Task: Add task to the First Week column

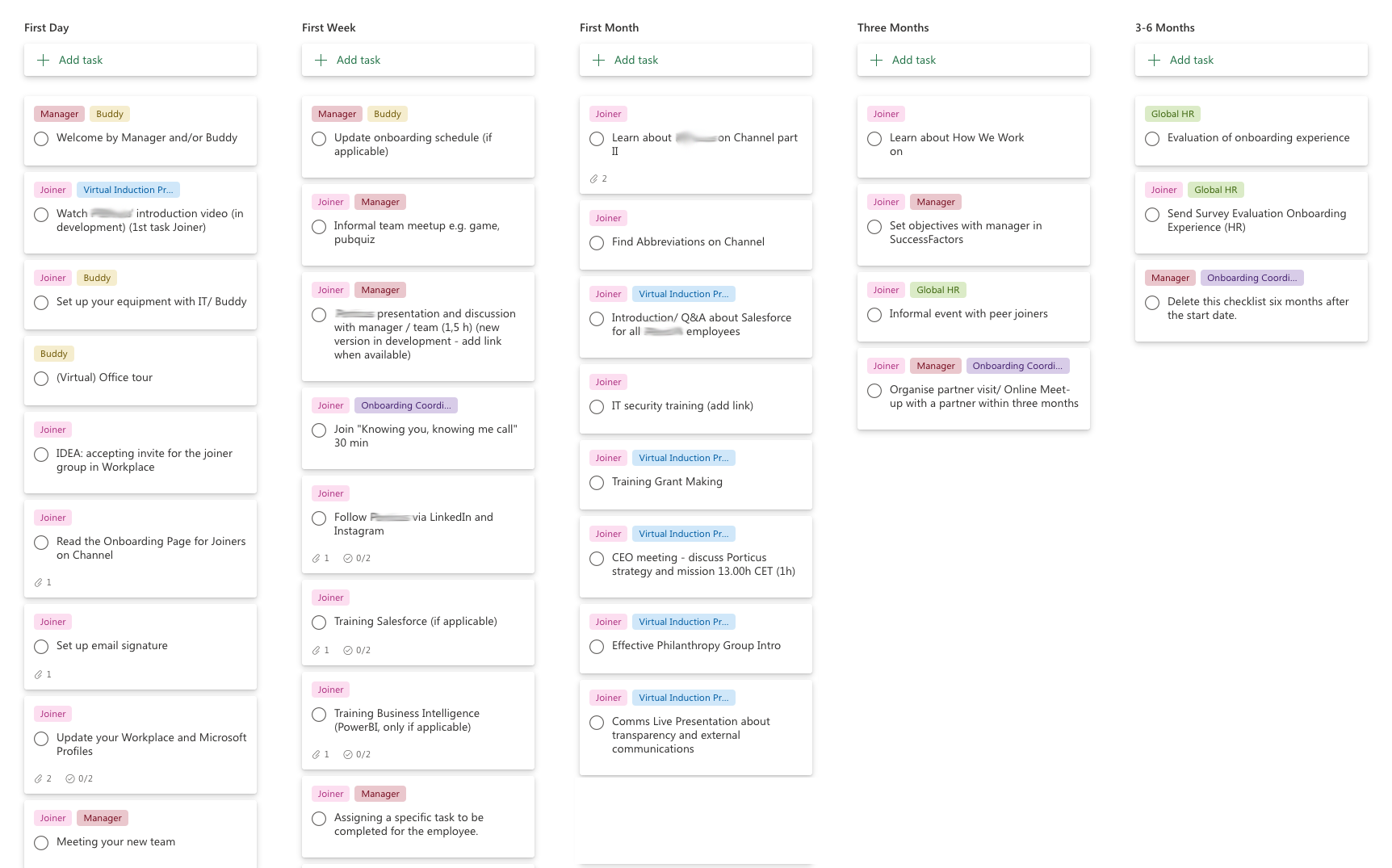Action: pos(418,61)
